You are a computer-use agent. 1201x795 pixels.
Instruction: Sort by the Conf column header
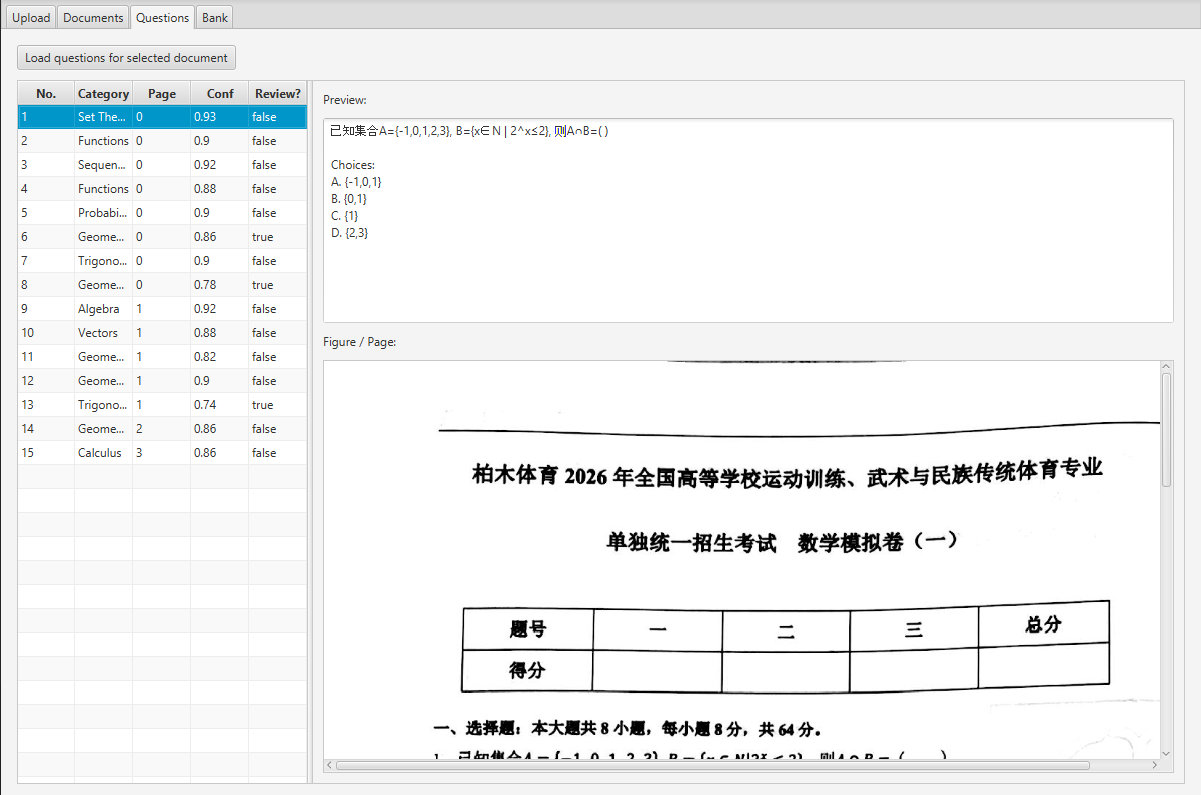[220, 93]
